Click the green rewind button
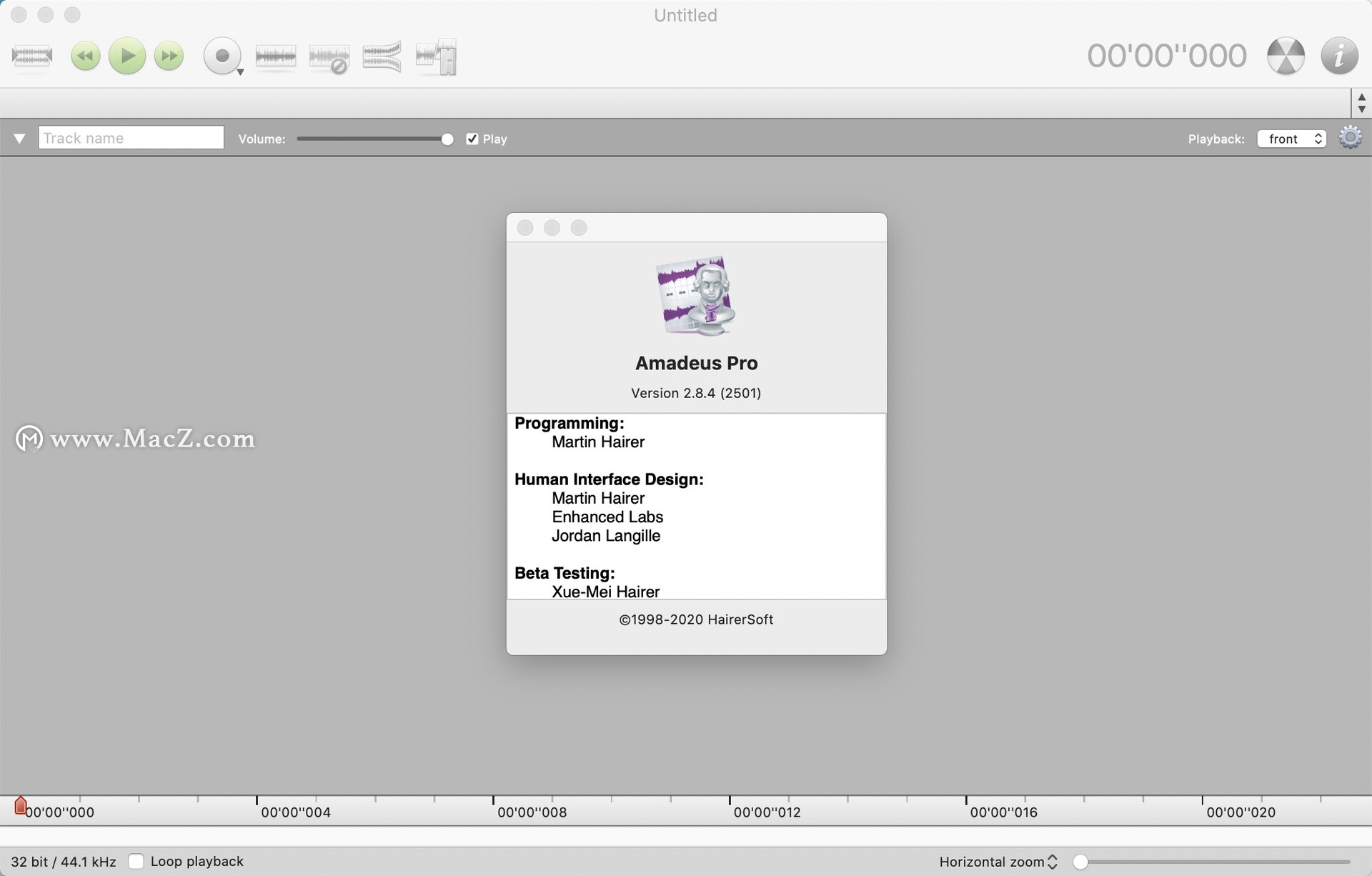This screenshot has width=1372, height=876. pos(86,56)
